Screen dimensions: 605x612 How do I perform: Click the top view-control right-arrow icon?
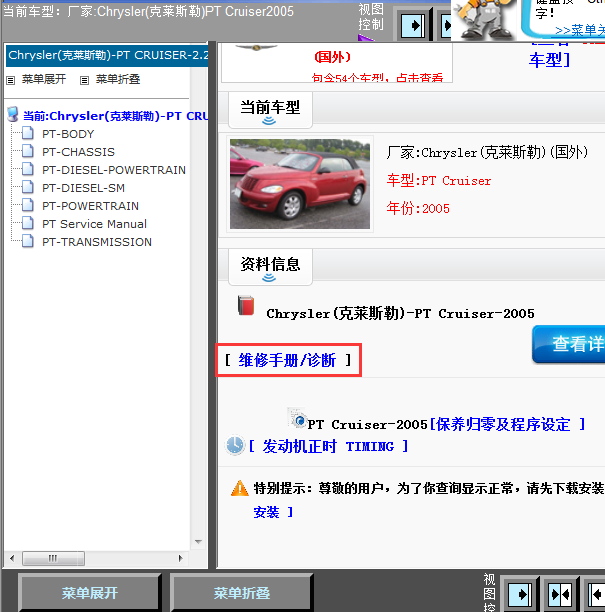(414, 26)
